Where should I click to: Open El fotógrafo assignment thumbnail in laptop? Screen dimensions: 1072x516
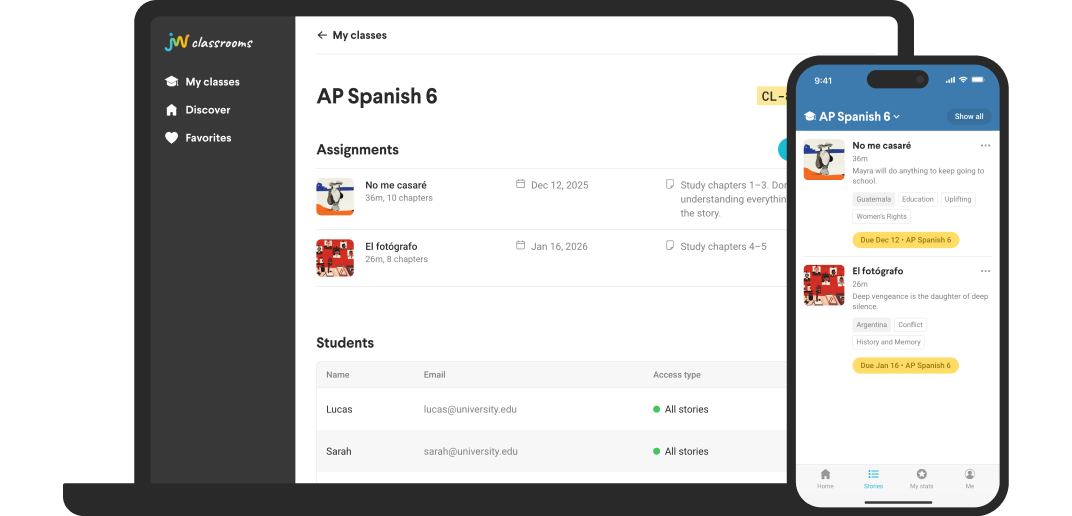click(x=335, y=258)
